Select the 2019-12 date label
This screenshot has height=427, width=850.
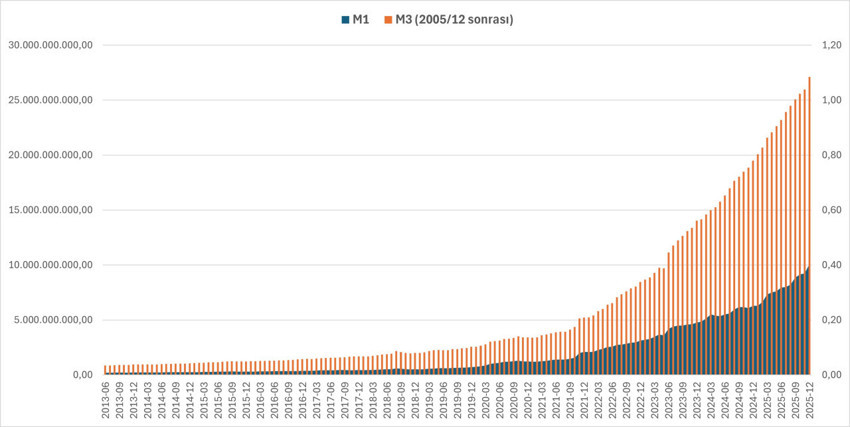click(x=472, y=399)
